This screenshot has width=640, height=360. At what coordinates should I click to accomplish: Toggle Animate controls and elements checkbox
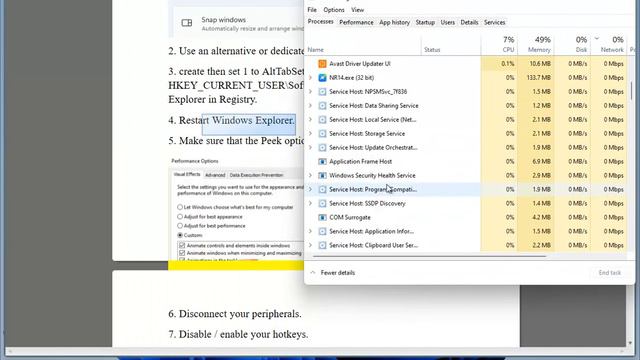[182, 246]
